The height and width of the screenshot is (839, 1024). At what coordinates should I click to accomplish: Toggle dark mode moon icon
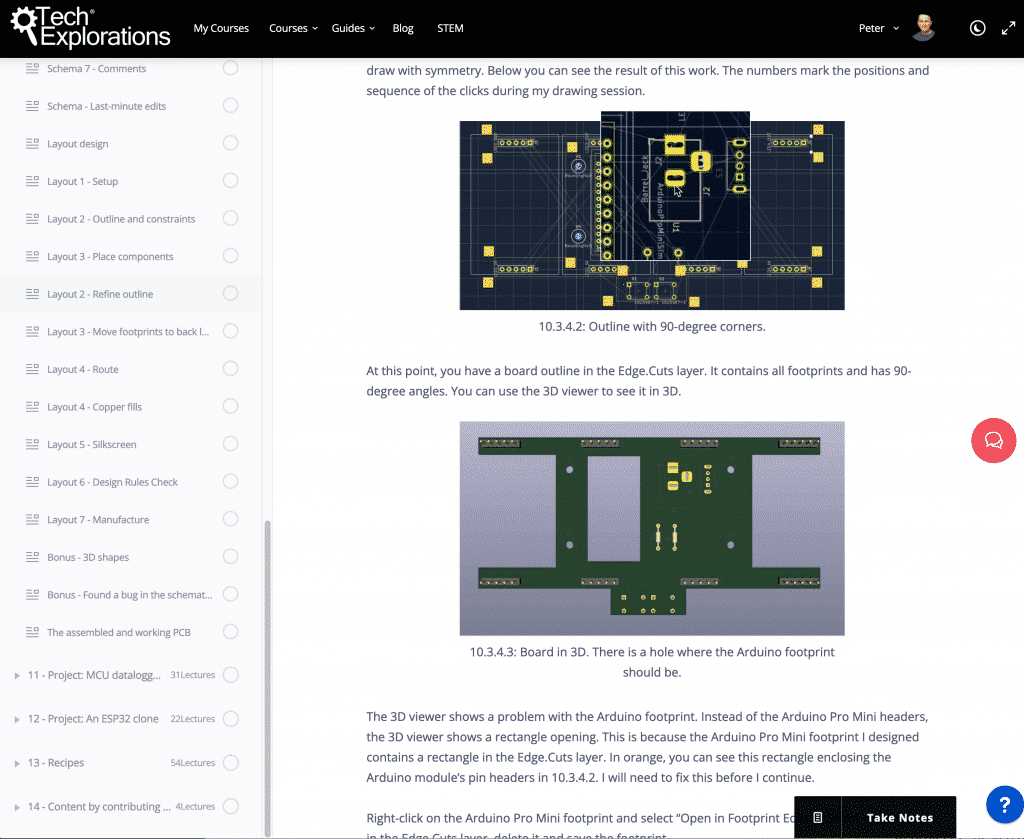point(977,28)
